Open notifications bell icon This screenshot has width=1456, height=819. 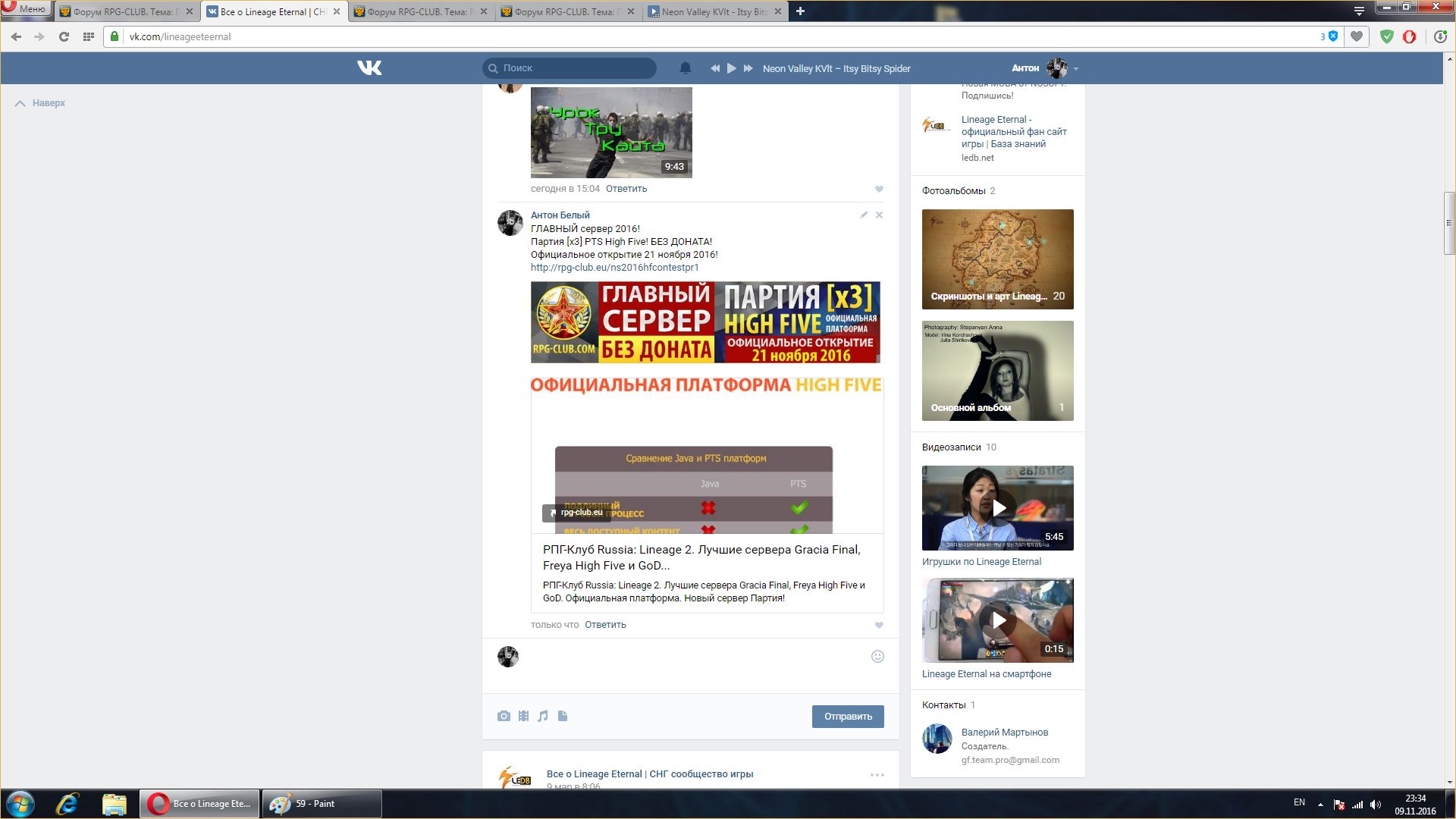point(685,68)
